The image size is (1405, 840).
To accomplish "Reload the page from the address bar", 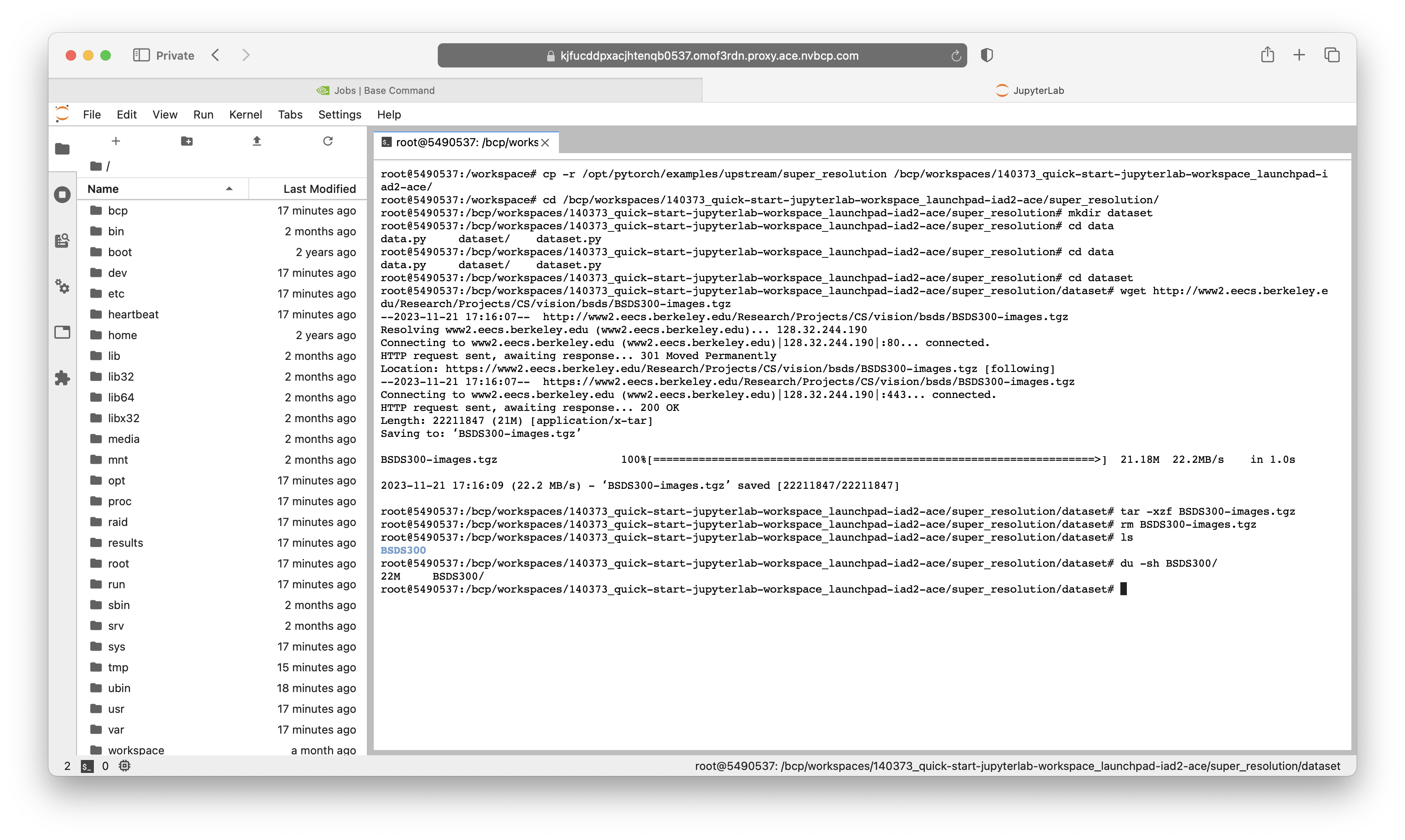I will pos(956,55).
